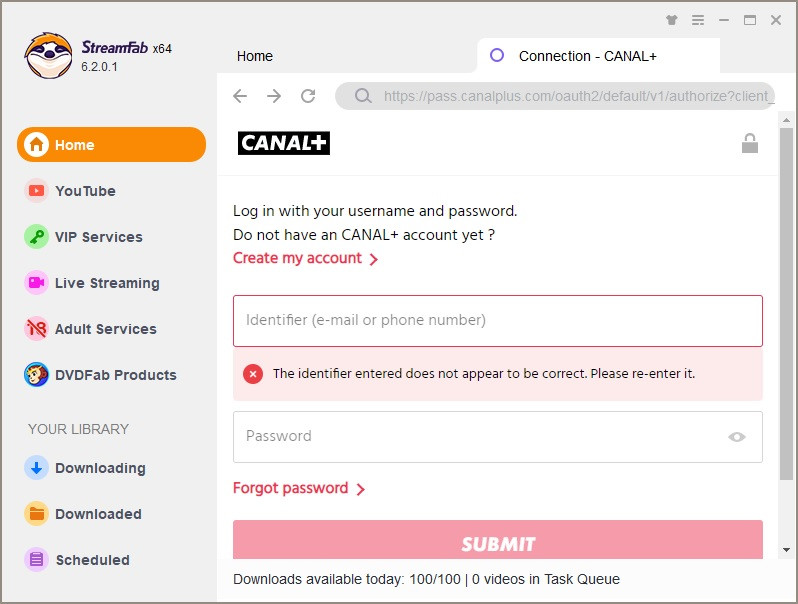Reload the page with refresh icon
Image resolution: width=798 pixels, height=604 pixels.
tap(308, 96)
